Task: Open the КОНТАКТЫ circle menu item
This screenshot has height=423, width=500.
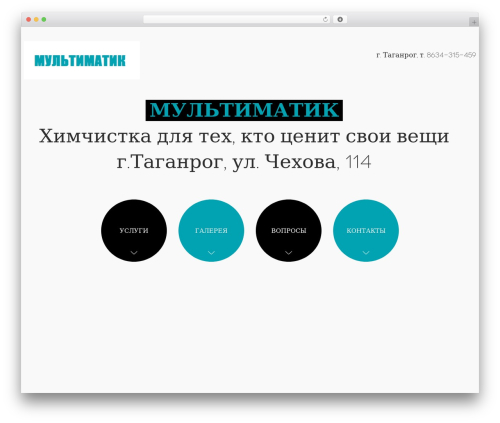Action: coord(366,231)
